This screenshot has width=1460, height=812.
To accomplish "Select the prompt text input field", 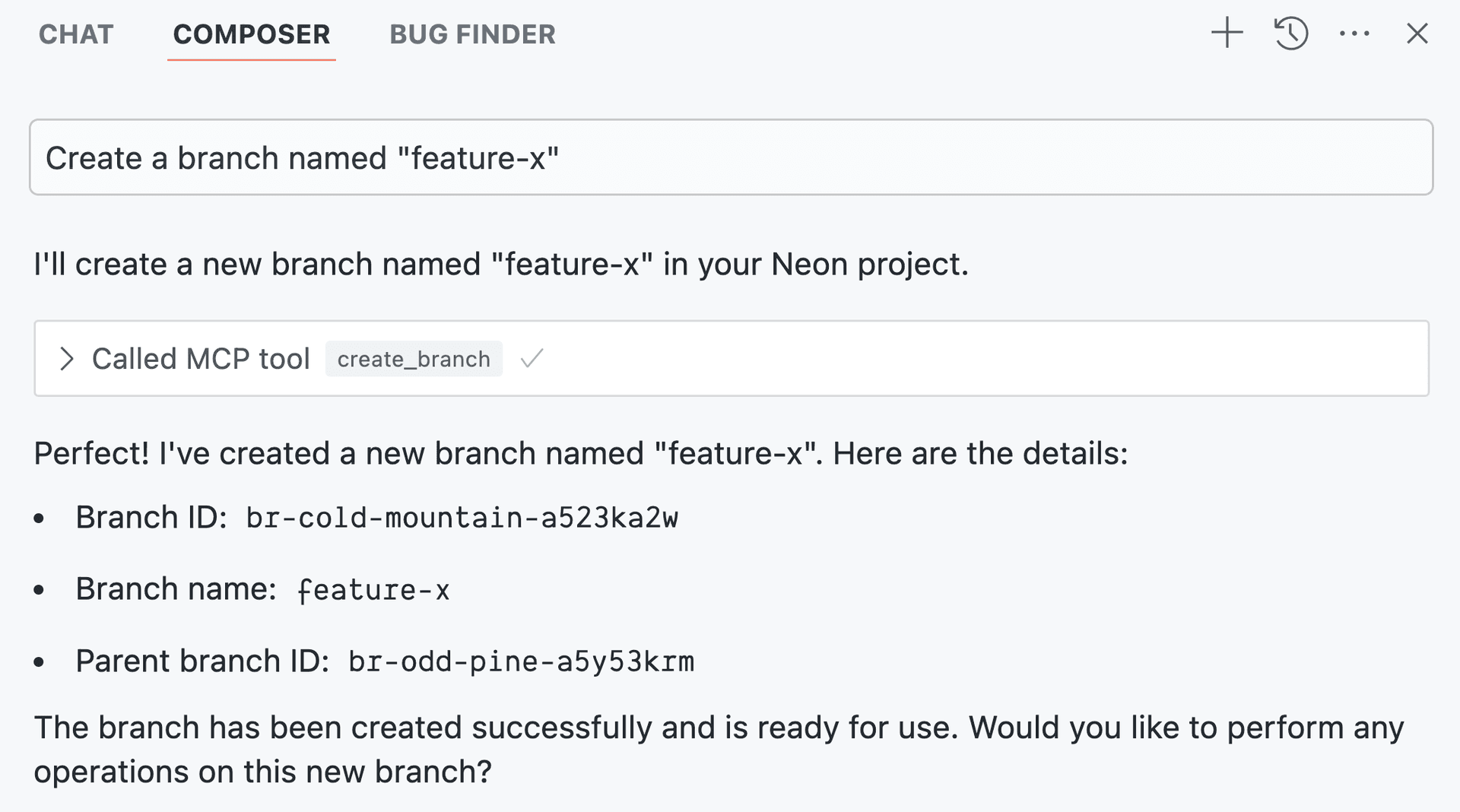I will click(x=730, y=157).
